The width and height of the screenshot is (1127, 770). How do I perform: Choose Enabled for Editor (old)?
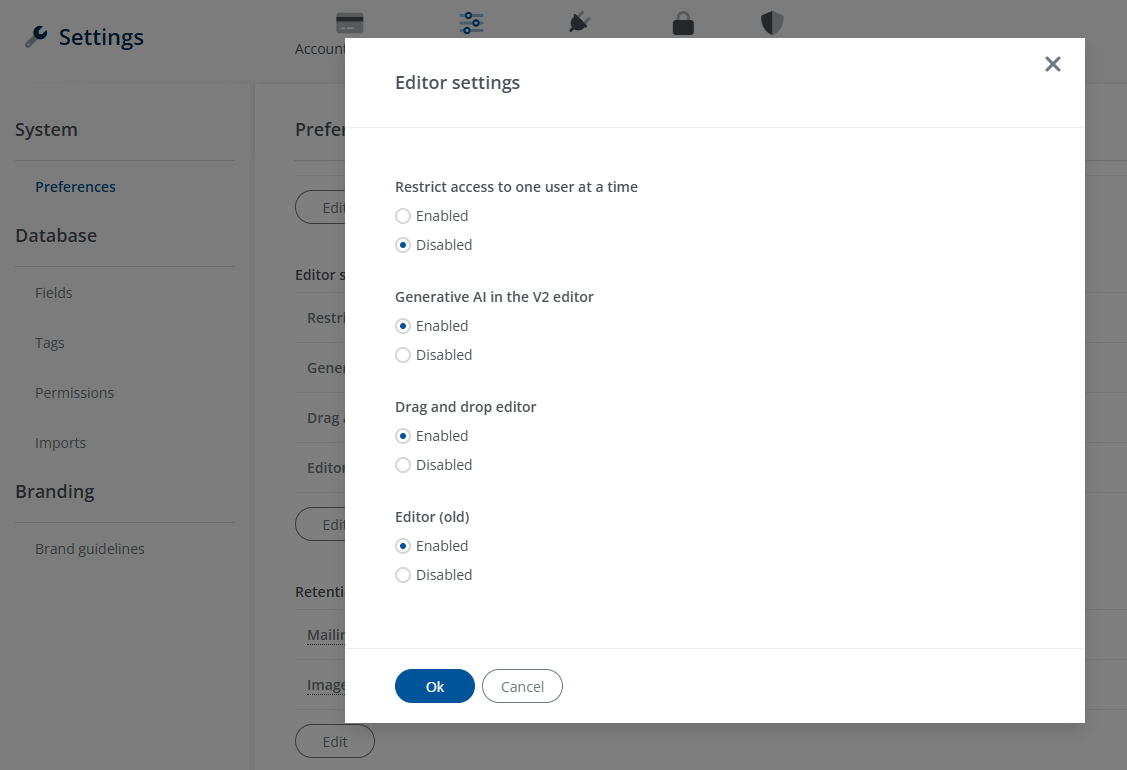coord(403,546)
